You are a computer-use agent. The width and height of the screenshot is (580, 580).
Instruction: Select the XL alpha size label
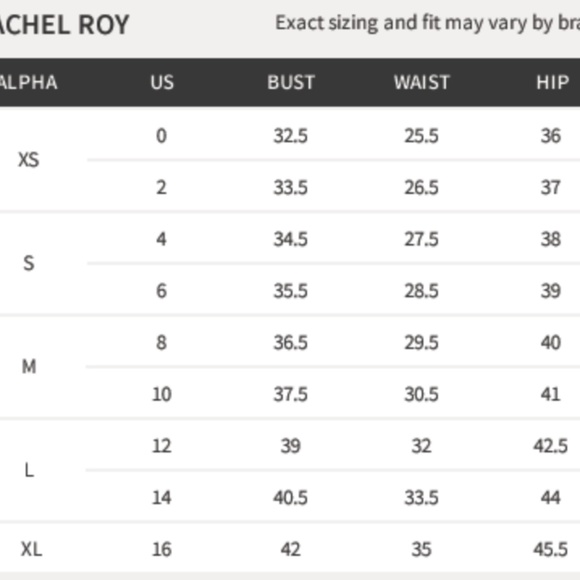pyautogui.click(x=31, y=549)
